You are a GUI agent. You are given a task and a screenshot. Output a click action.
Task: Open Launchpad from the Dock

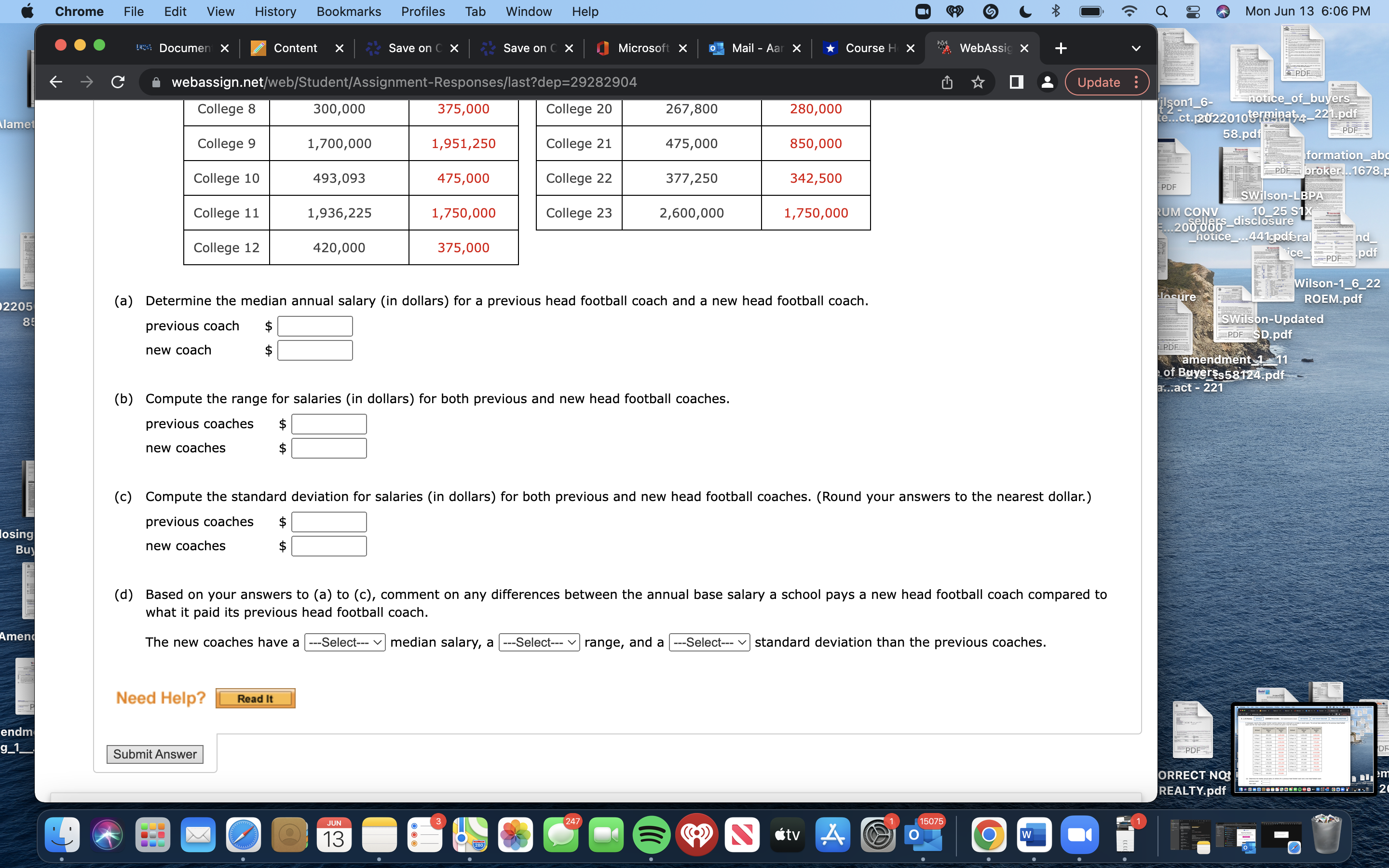[x=152, y=835]
